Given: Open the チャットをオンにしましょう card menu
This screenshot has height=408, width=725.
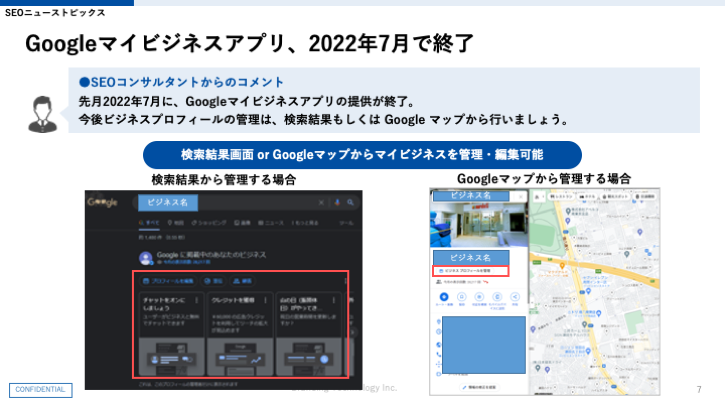Looking at the screenshot, I should [x=197, y=300].
